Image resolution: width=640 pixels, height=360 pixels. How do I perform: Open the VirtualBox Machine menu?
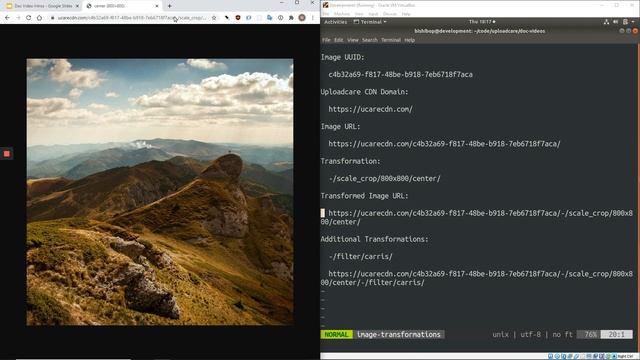[342, 14]
